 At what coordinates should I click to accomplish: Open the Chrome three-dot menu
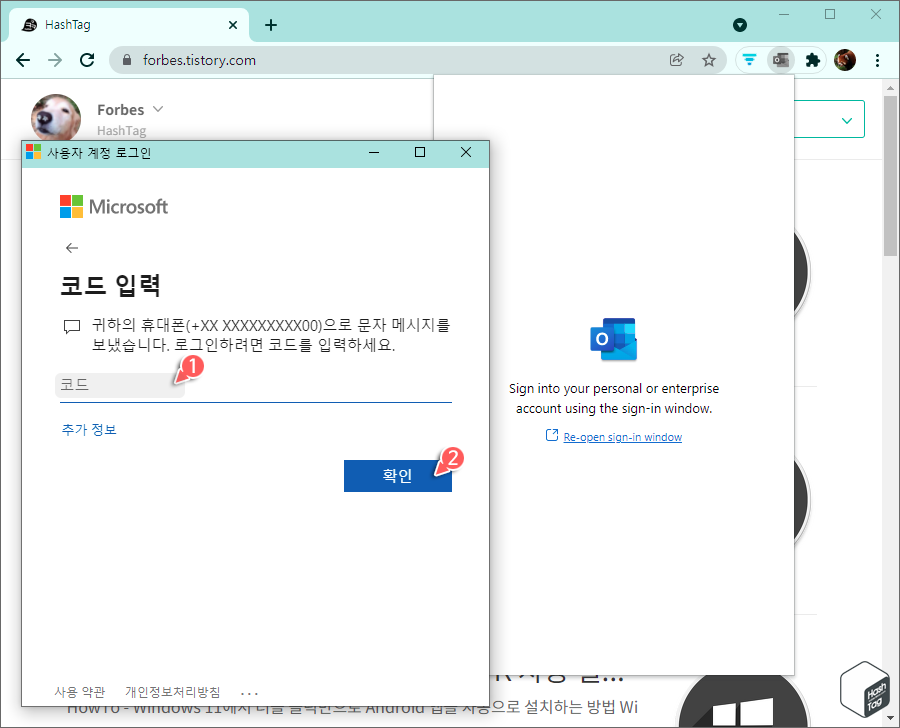click(x=877, y=60)
